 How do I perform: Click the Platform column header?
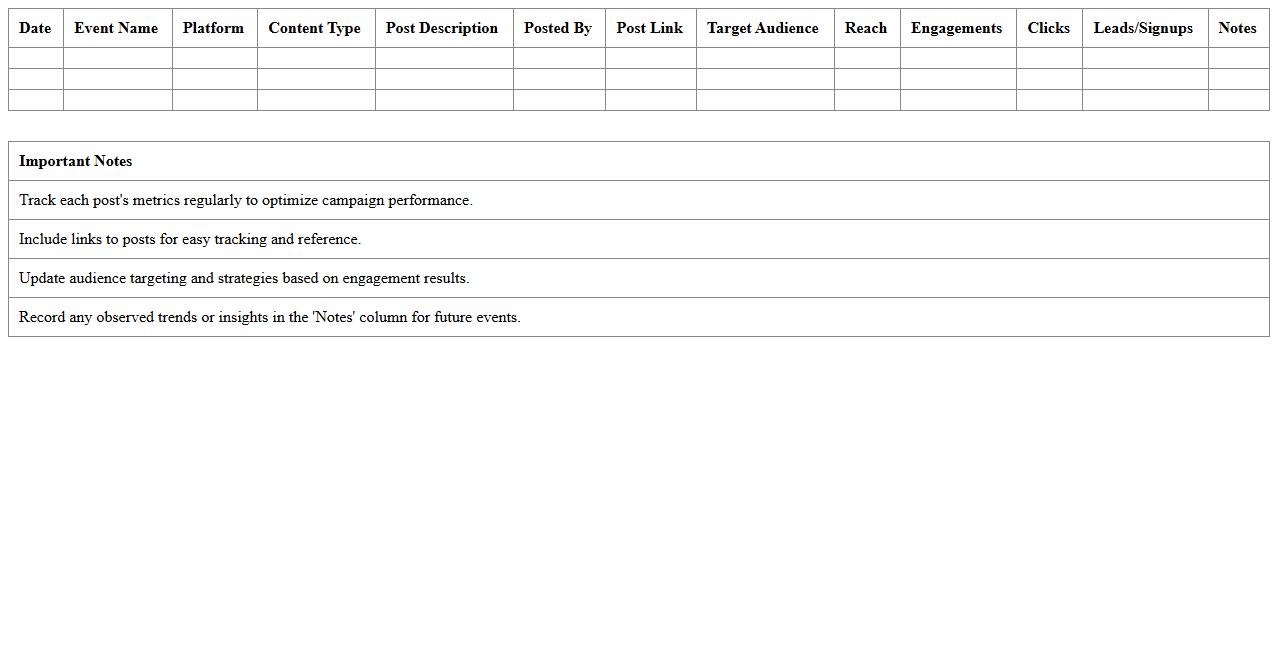[213, 28]
